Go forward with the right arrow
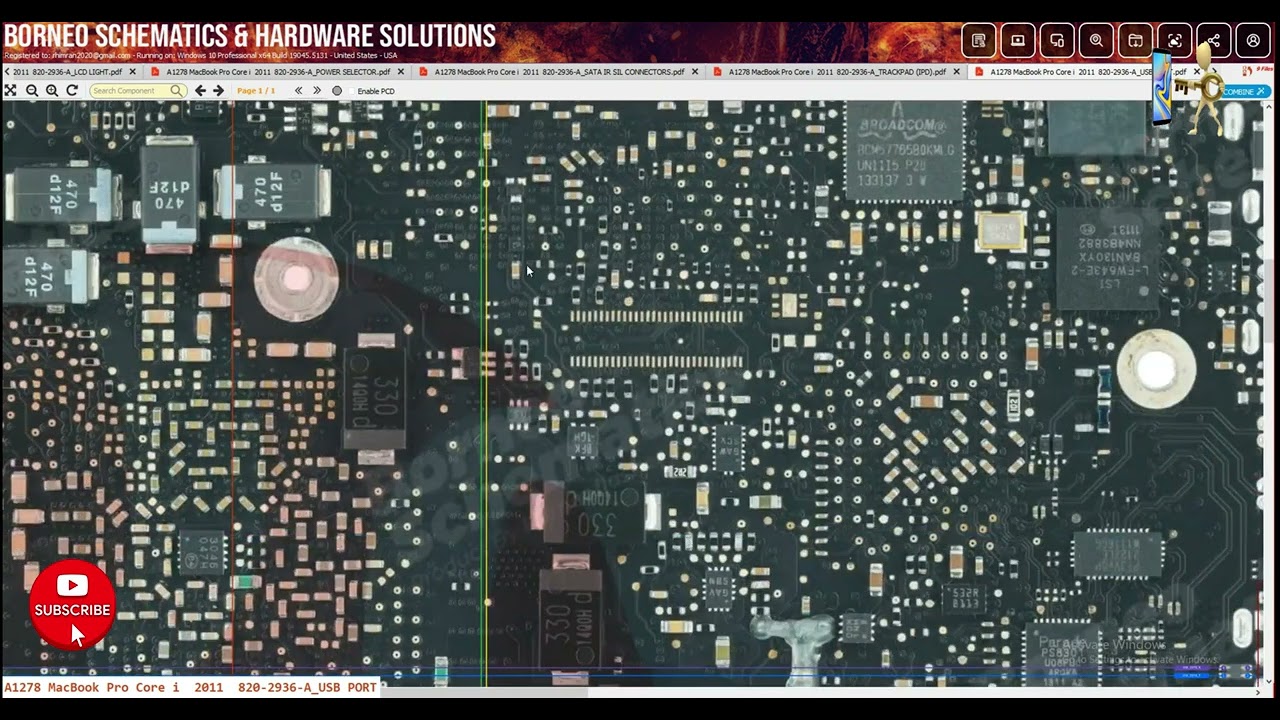 (218, 90)
